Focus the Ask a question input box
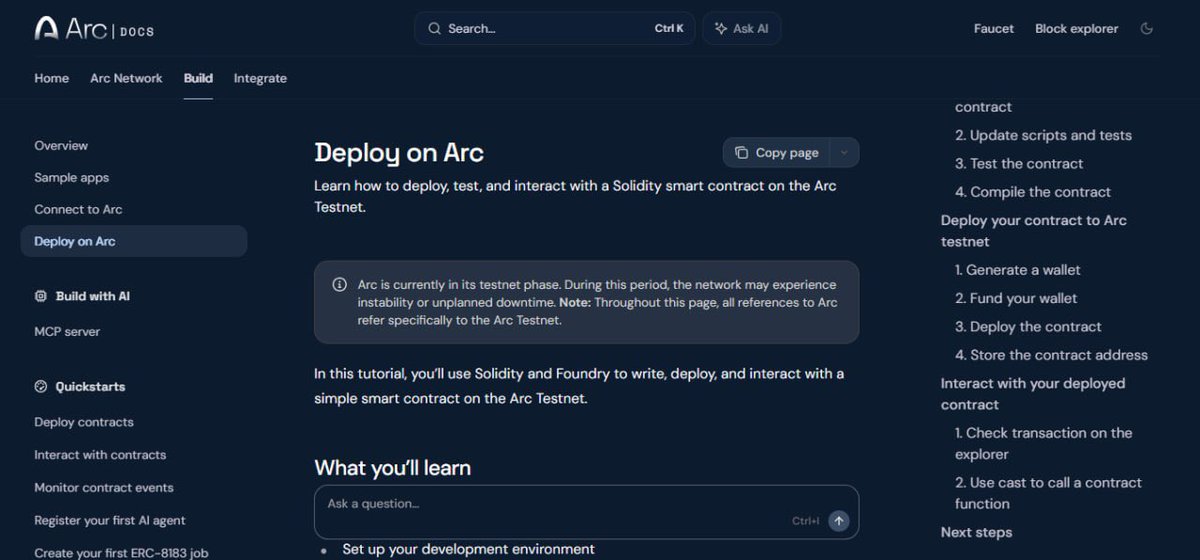Image resolution: width=1200 pixels, height=560 pixels. [x=586, y=512]
